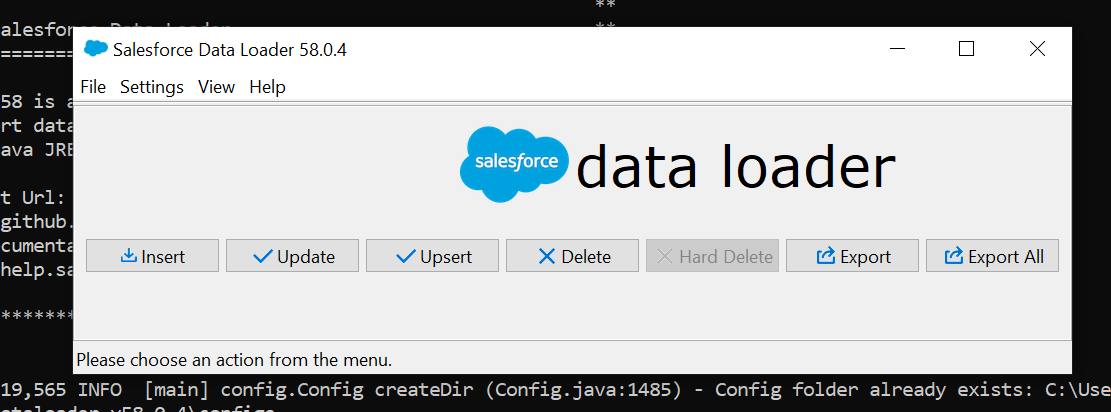
Task: Open the Help menu
Action: point(267,87)
